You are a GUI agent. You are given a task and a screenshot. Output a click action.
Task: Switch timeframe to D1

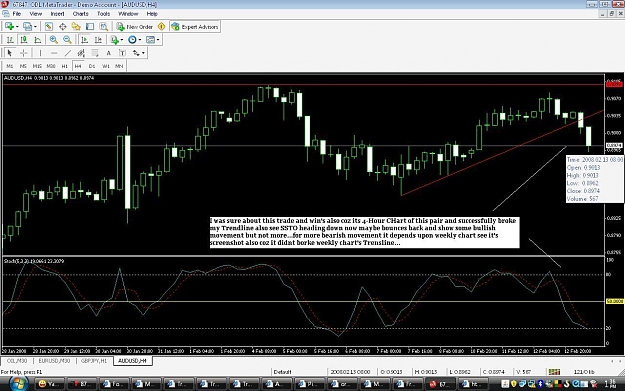tap(92, 66)
